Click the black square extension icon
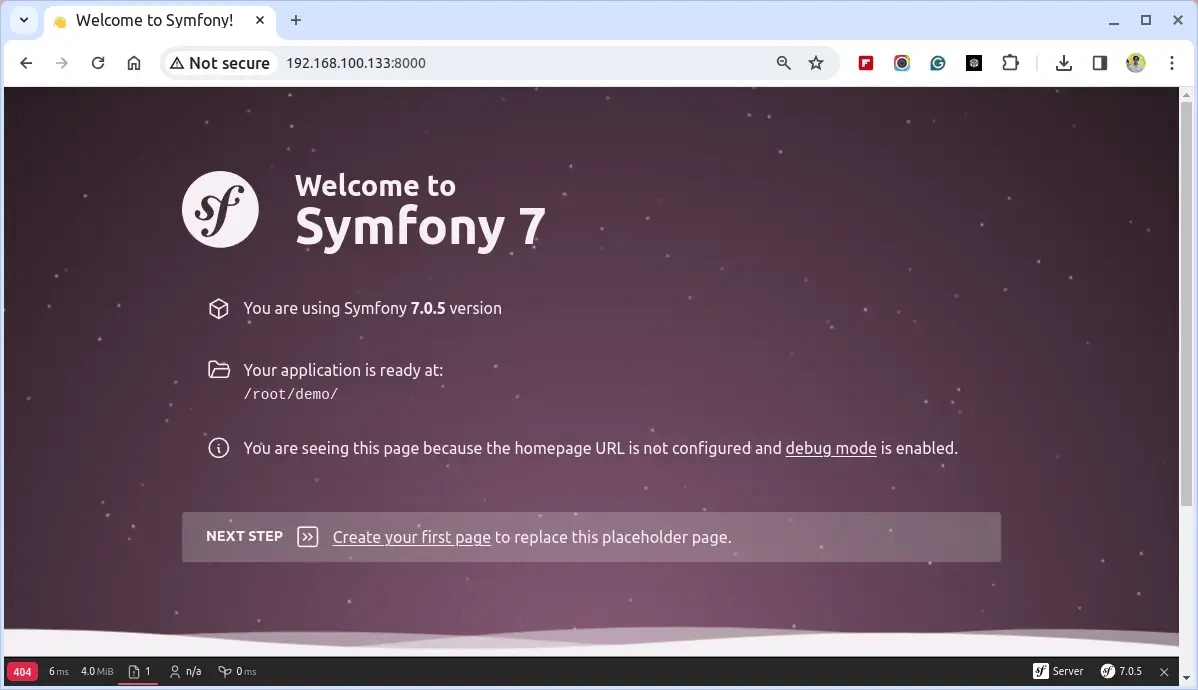 pyautogui.click(x=973, y=63)
